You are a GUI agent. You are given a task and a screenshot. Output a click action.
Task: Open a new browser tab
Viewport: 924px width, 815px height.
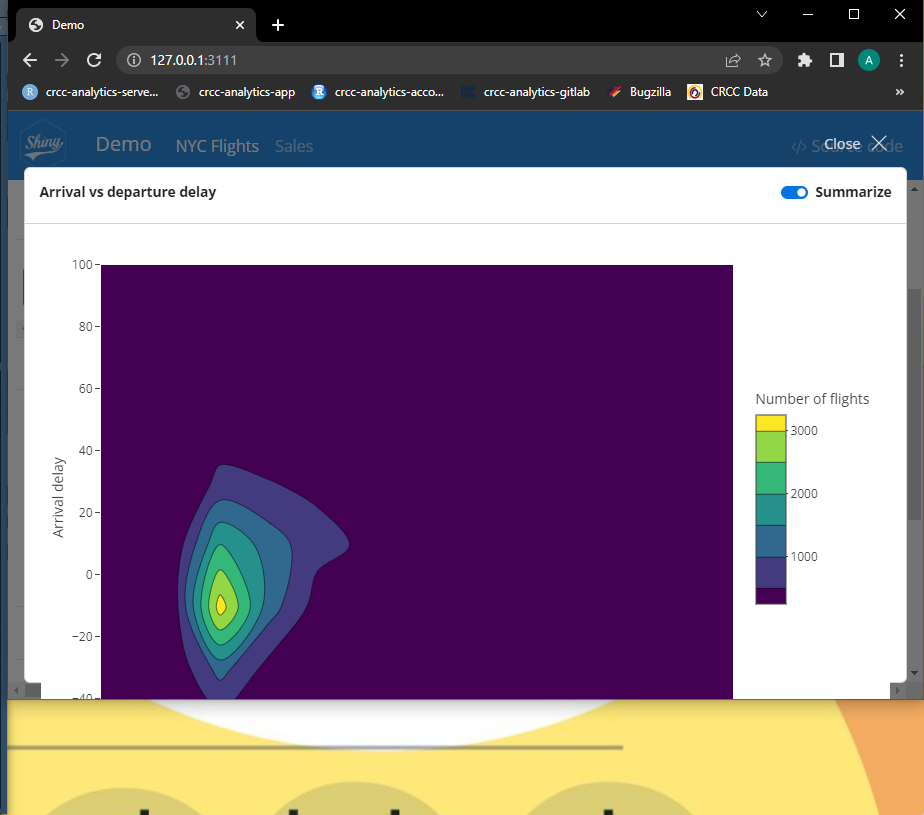click(278, 25)
